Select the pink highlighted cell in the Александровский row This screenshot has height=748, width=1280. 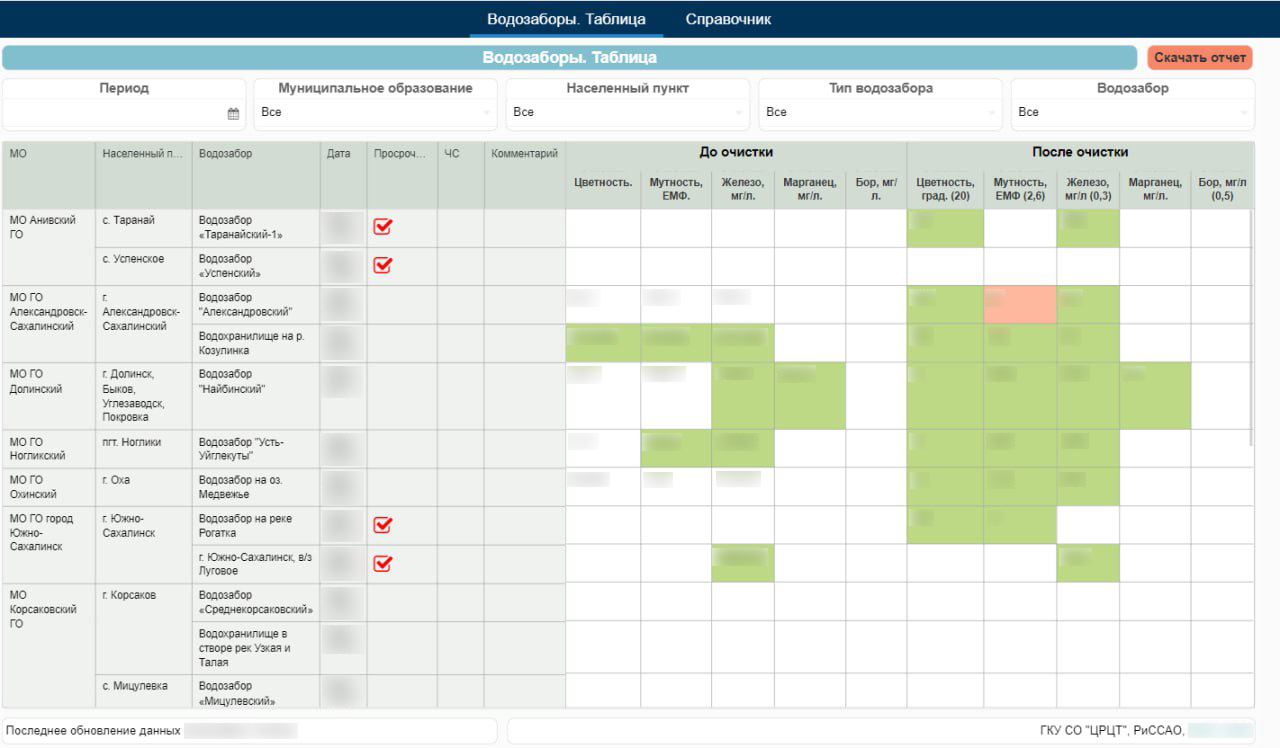click(x=1020, y=305)
